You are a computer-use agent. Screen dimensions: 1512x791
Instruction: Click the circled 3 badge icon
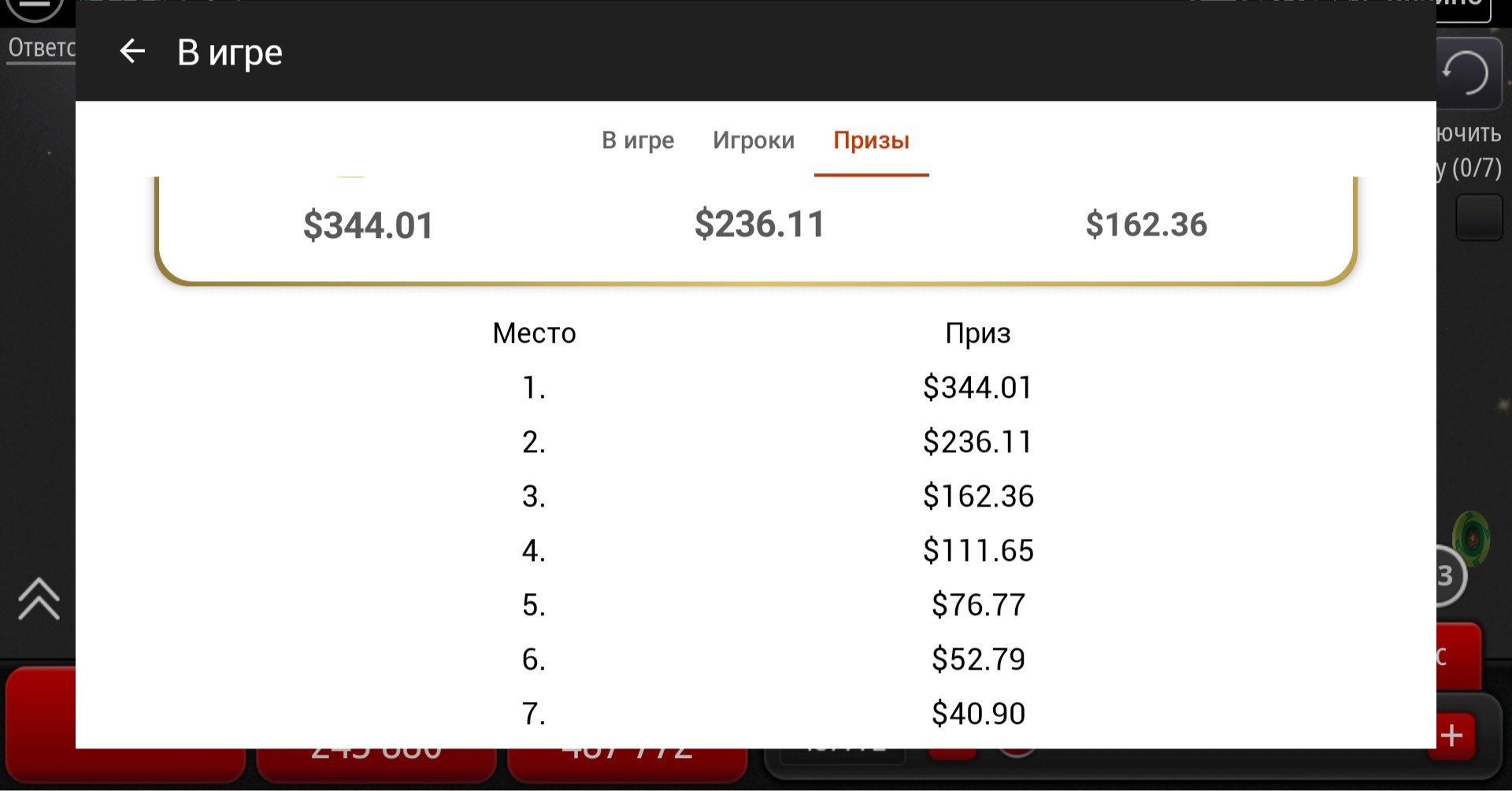click(x=1449, y=576)
